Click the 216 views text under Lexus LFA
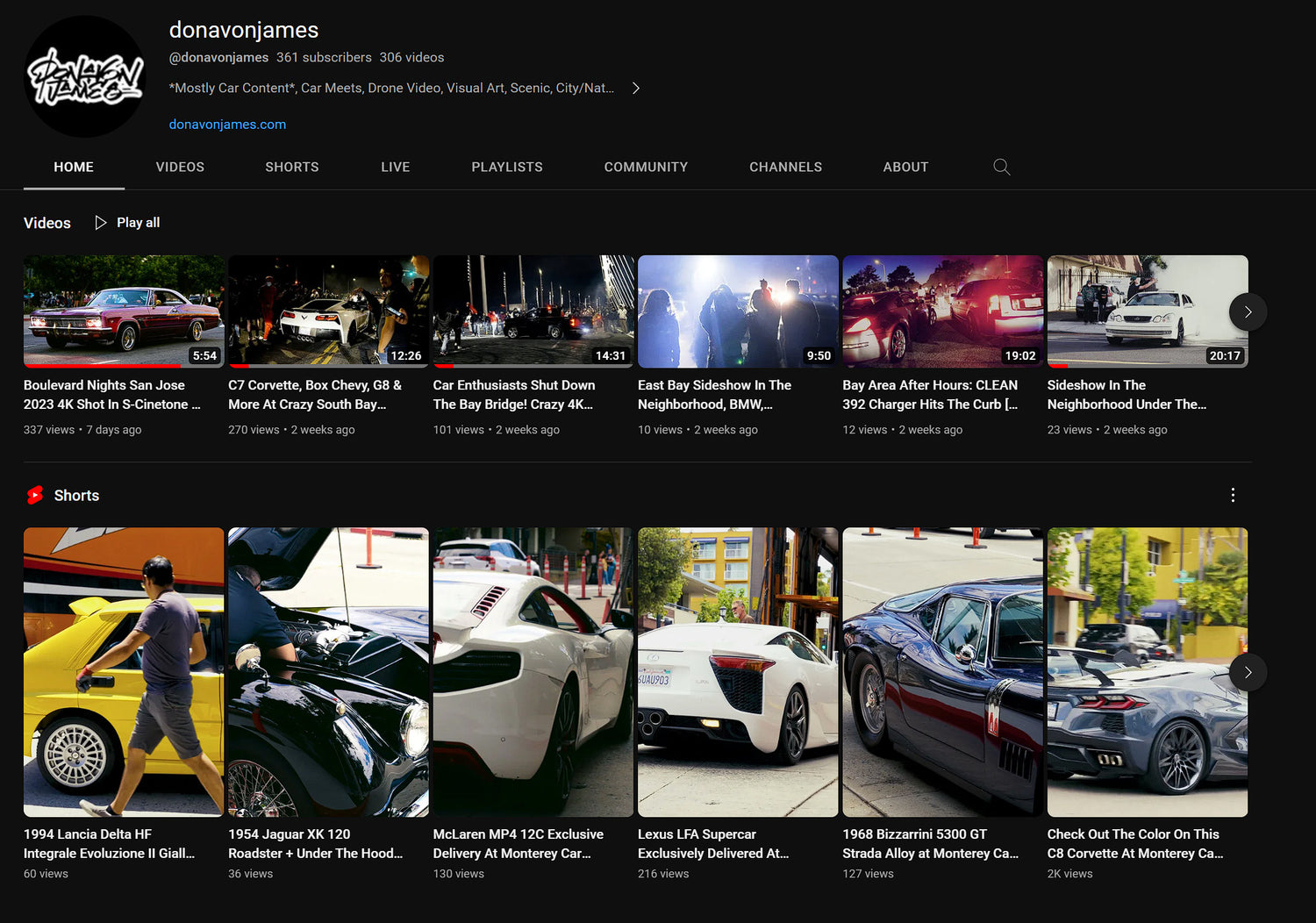Image resolution: width=1316 pixels, height=923 pixels. click(663, 874)
